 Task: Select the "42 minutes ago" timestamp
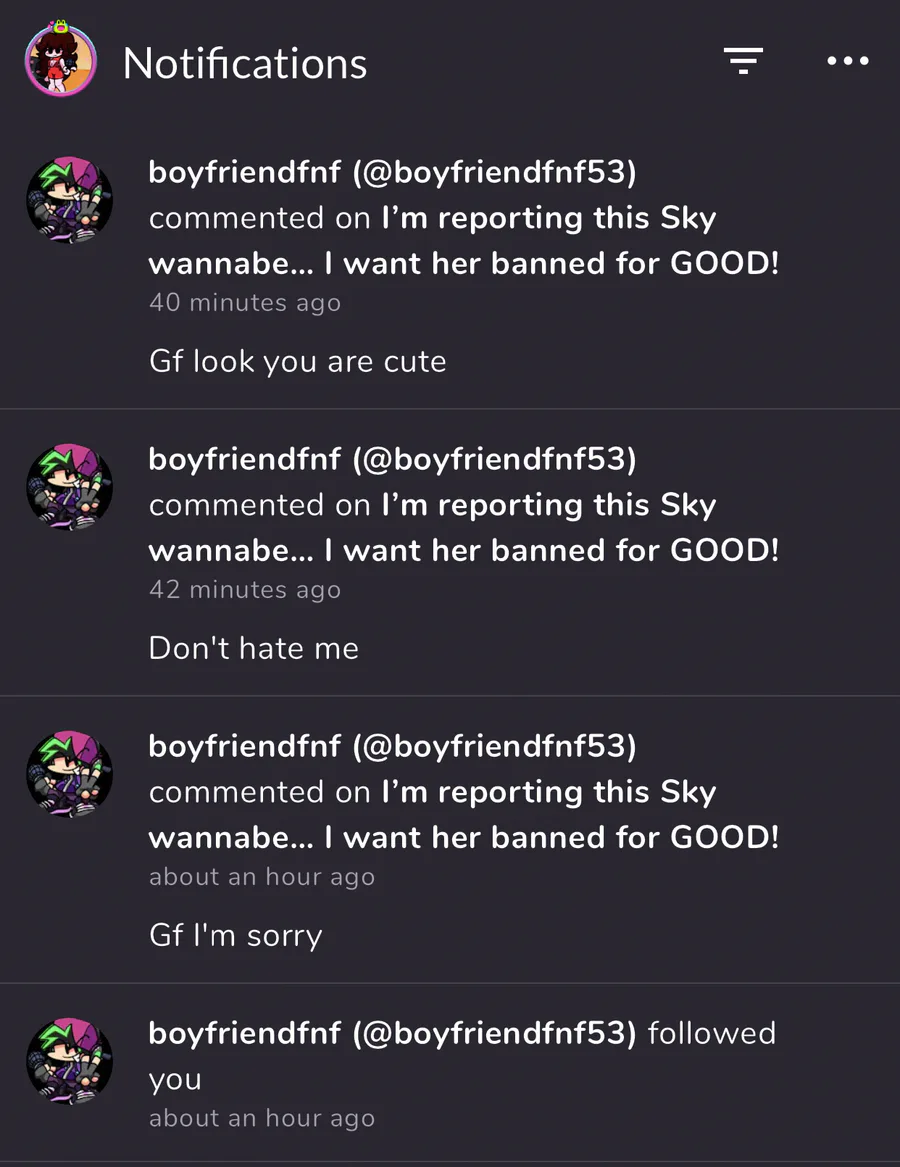click(245, 590)
